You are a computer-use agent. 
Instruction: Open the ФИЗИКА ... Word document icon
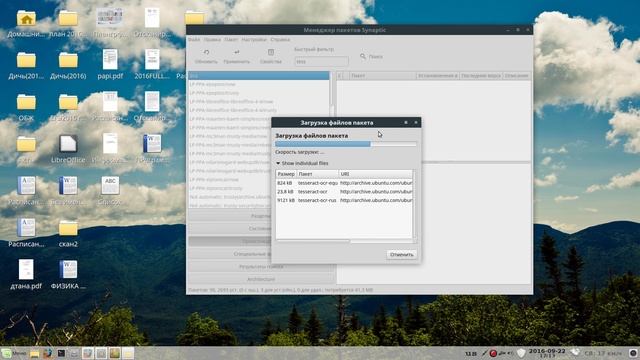point(68,269)
